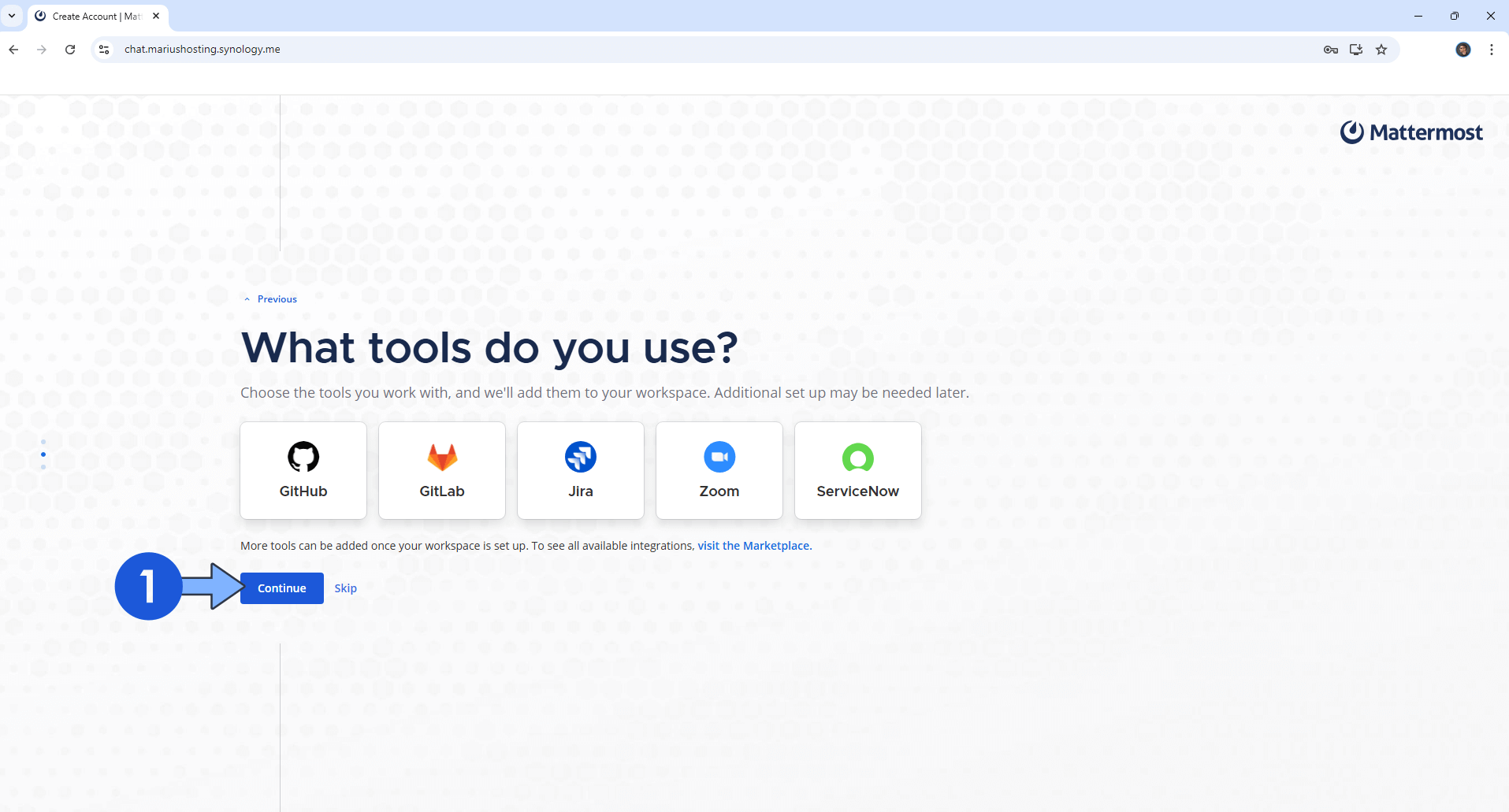Viewport: 1509px width, 812px height.
Task: Close the Create Account tab
Action: (156, 16)
